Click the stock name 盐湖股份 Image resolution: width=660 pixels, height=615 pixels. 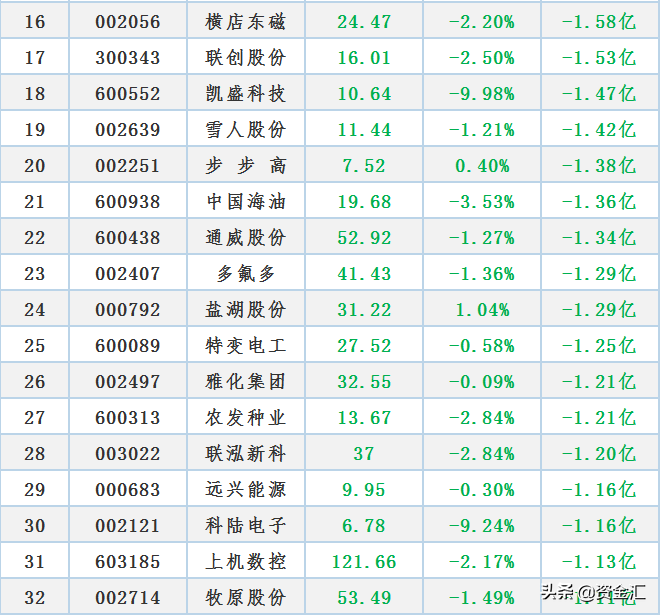(x=246, y=310)
